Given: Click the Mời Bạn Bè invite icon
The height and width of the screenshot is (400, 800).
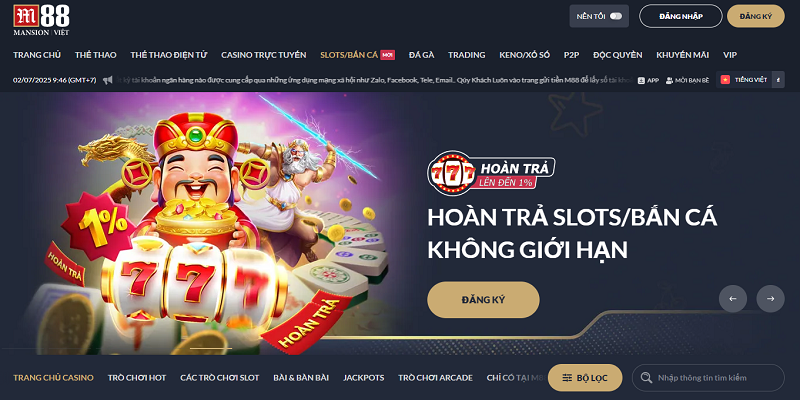Looking at the screenshot, I should (x=669, y=80).
